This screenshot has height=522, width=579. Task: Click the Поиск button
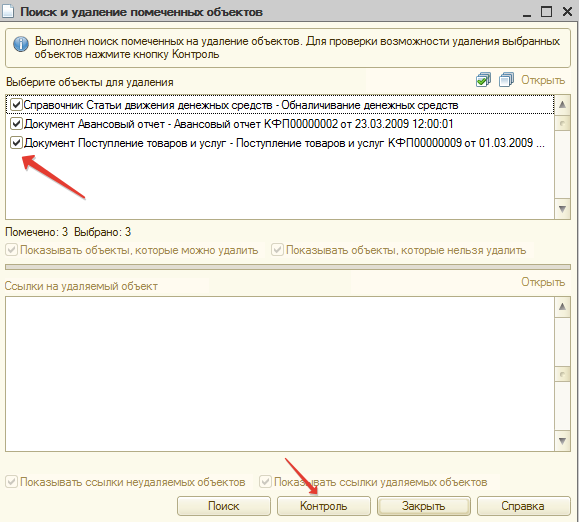pos(224,506)
